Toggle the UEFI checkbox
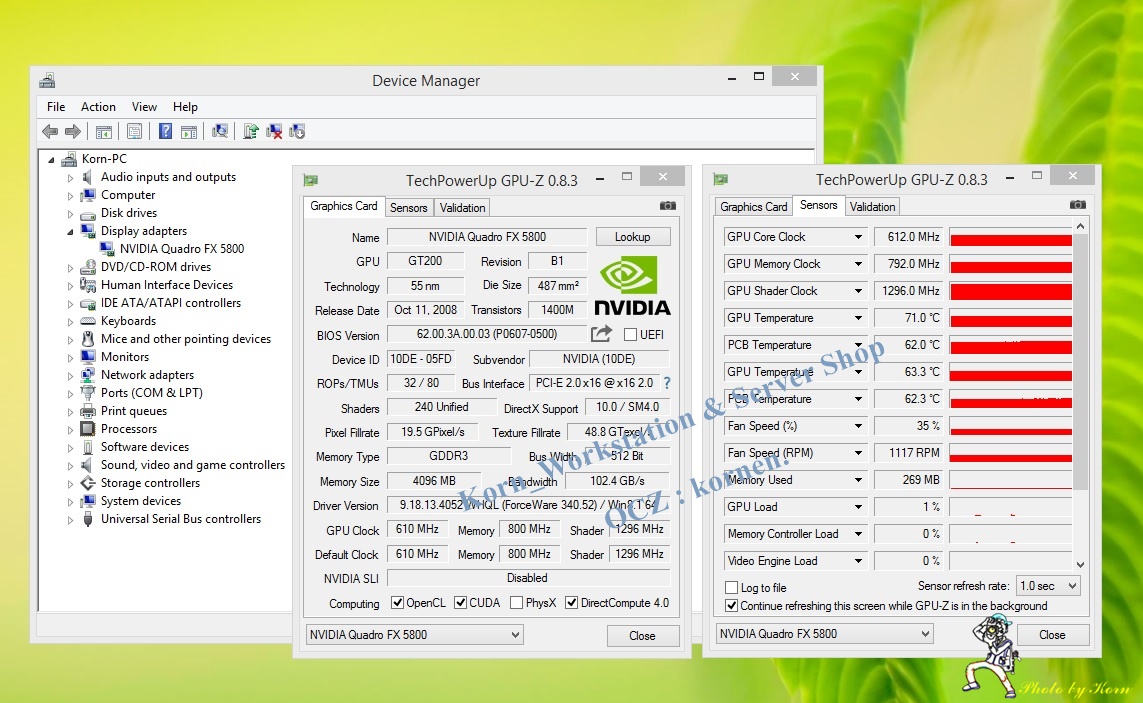 [x=631, y=335]
